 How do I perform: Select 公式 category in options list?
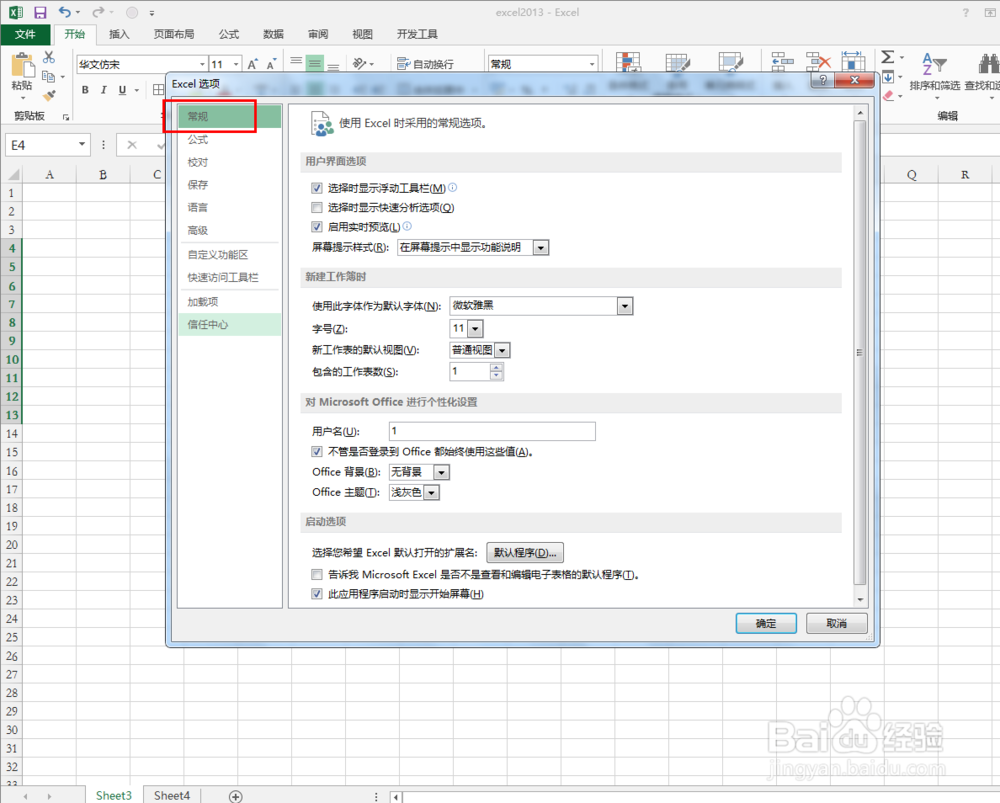point(229,140)
